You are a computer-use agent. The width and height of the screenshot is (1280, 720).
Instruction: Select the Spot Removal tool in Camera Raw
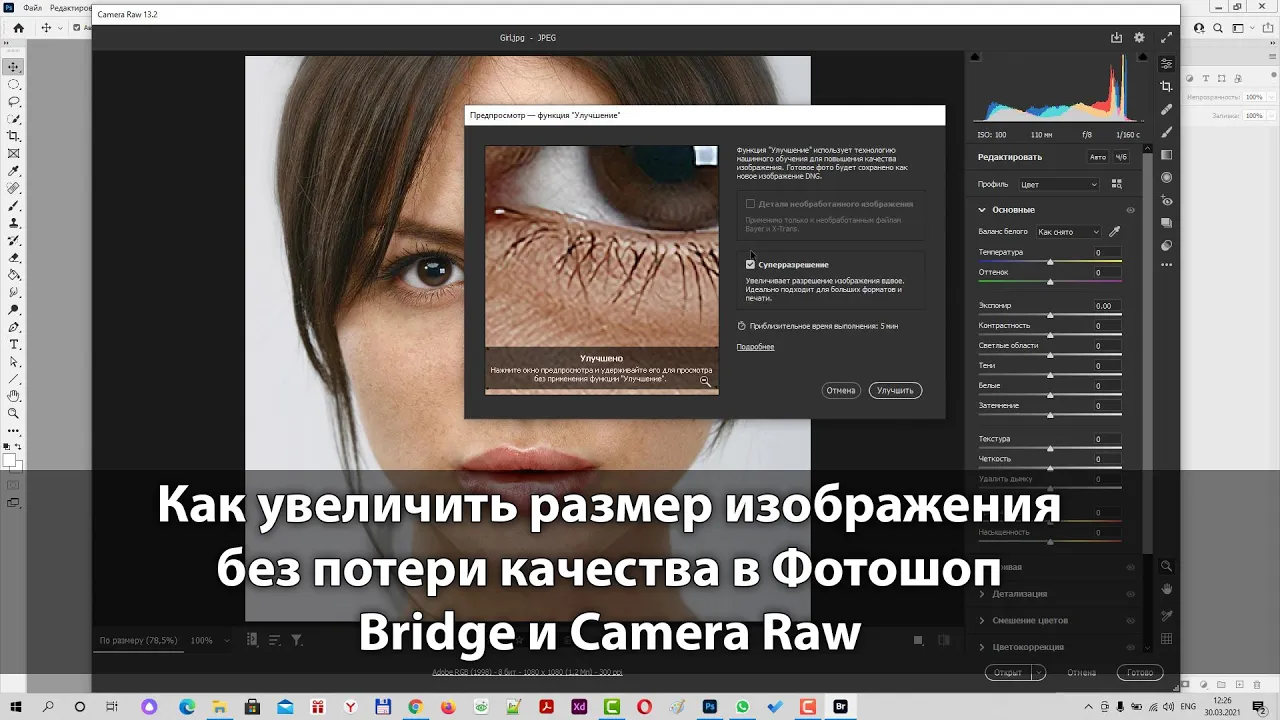[x=1166, y=110]
